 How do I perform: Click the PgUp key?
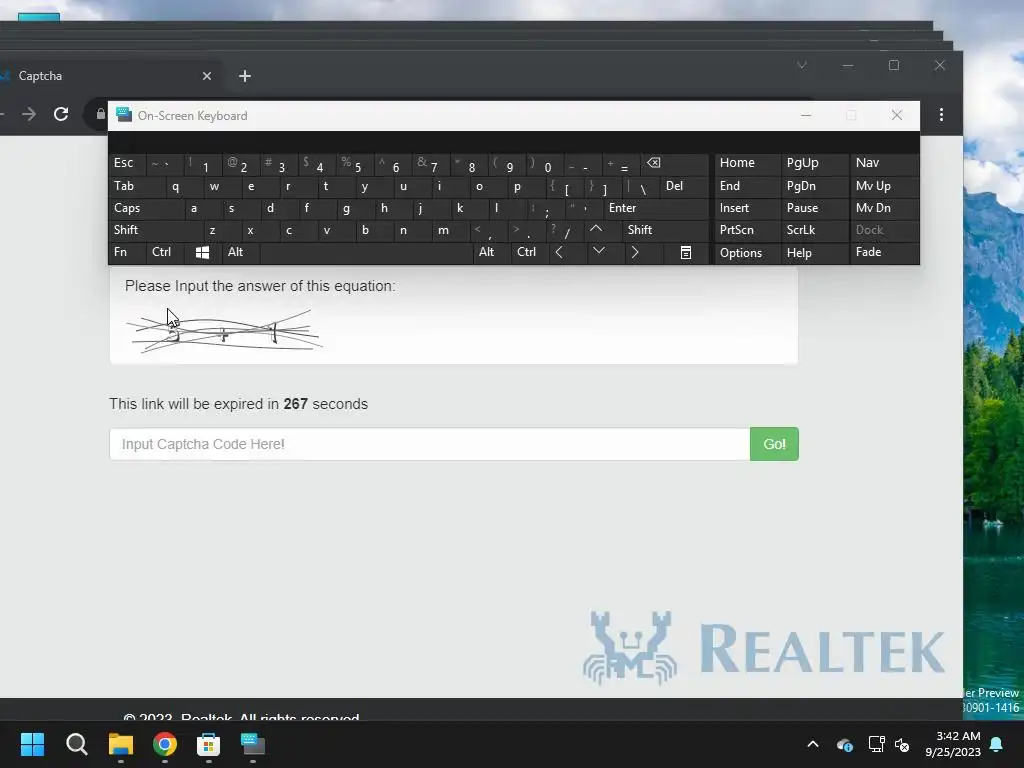pyautogui.click(x=814, y=163)
